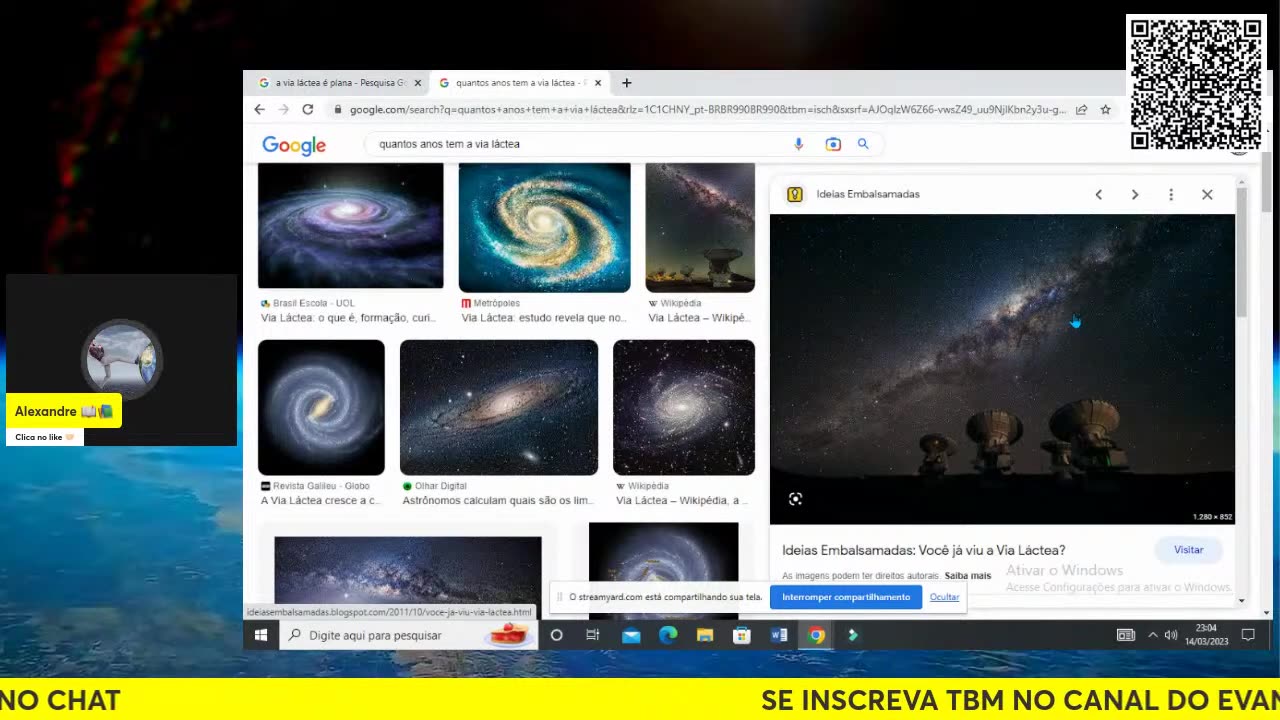This screenshot has width=1280, height=720.
Task: Open the Google logo homepage link
Action: click(294, 145)
